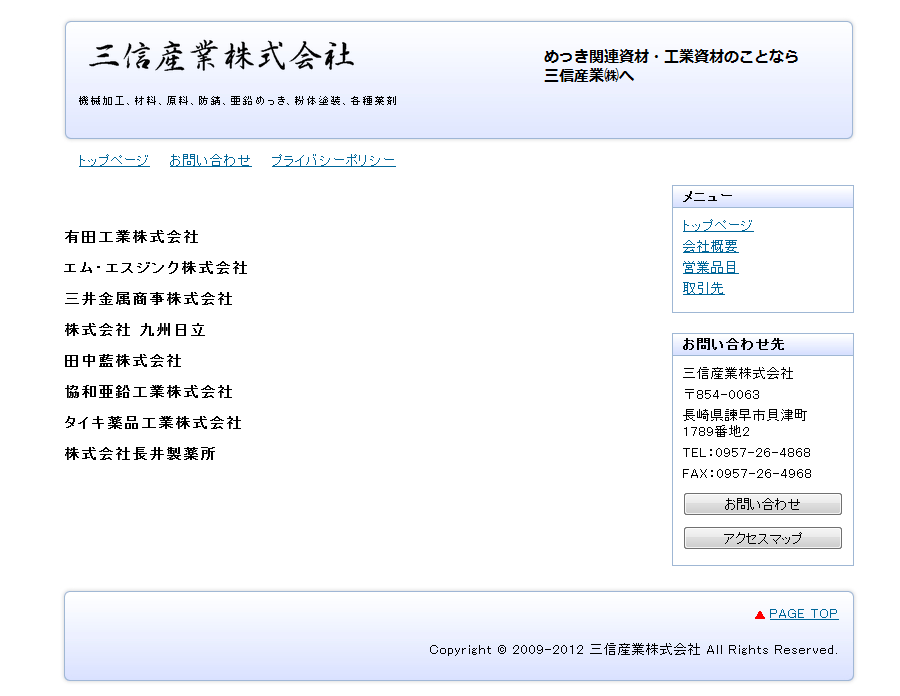Select 営業品目 in the メニュー sidebar
900x696 pixels.
710,267
